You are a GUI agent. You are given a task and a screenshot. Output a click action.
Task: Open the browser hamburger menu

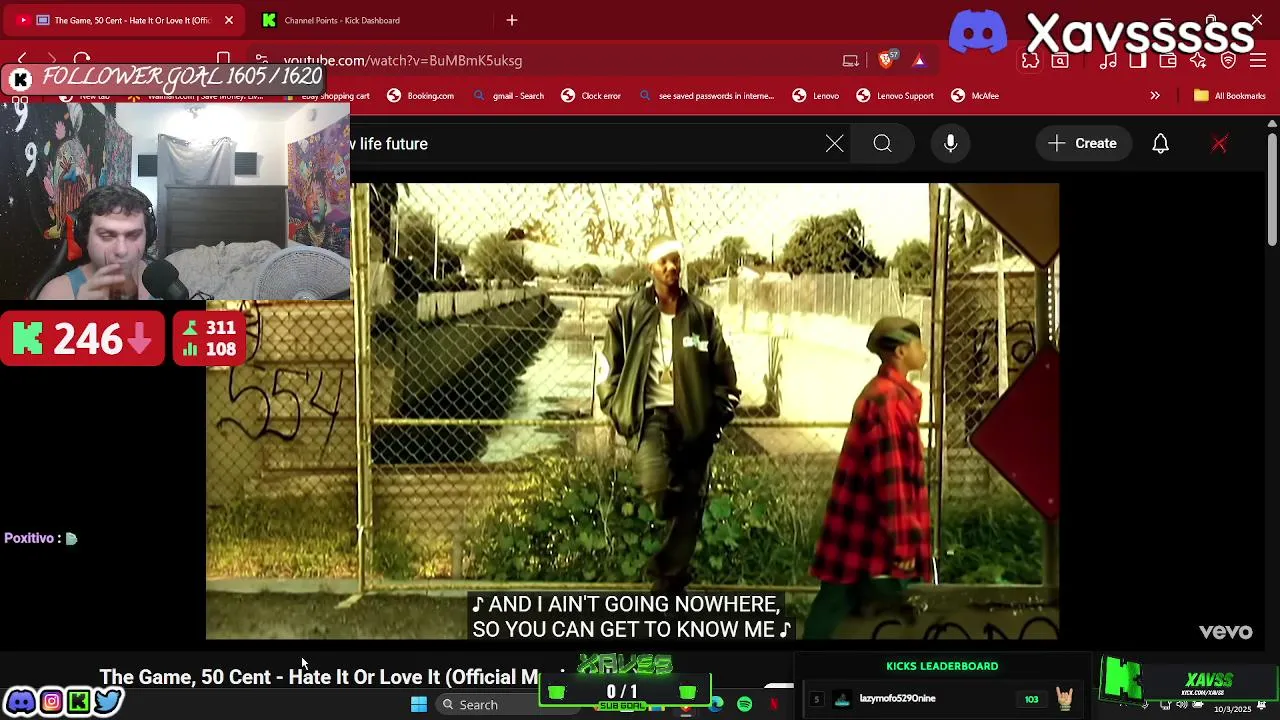[x=1258, y=61]
